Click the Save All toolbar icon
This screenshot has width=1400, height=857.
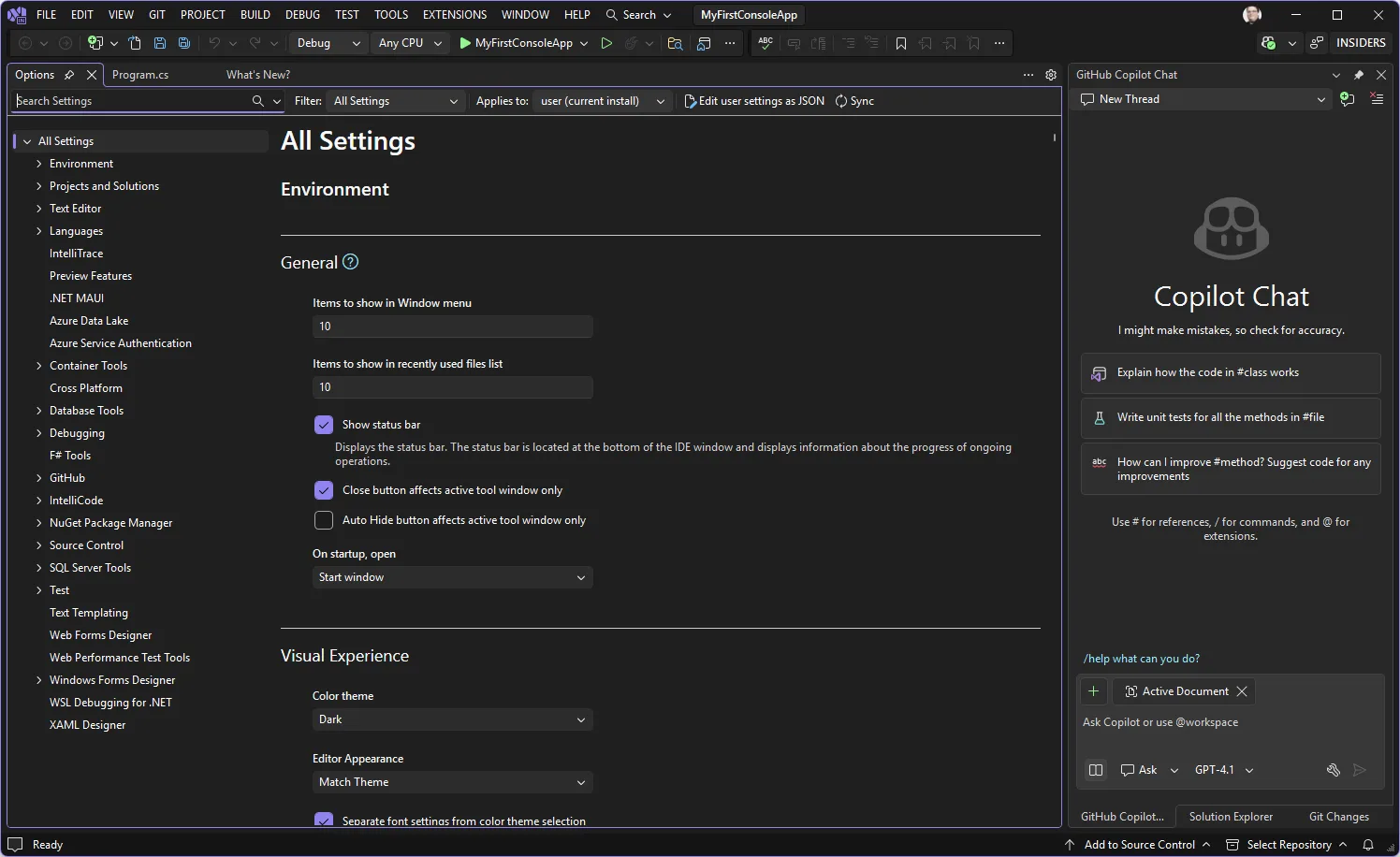click(184, 43)
